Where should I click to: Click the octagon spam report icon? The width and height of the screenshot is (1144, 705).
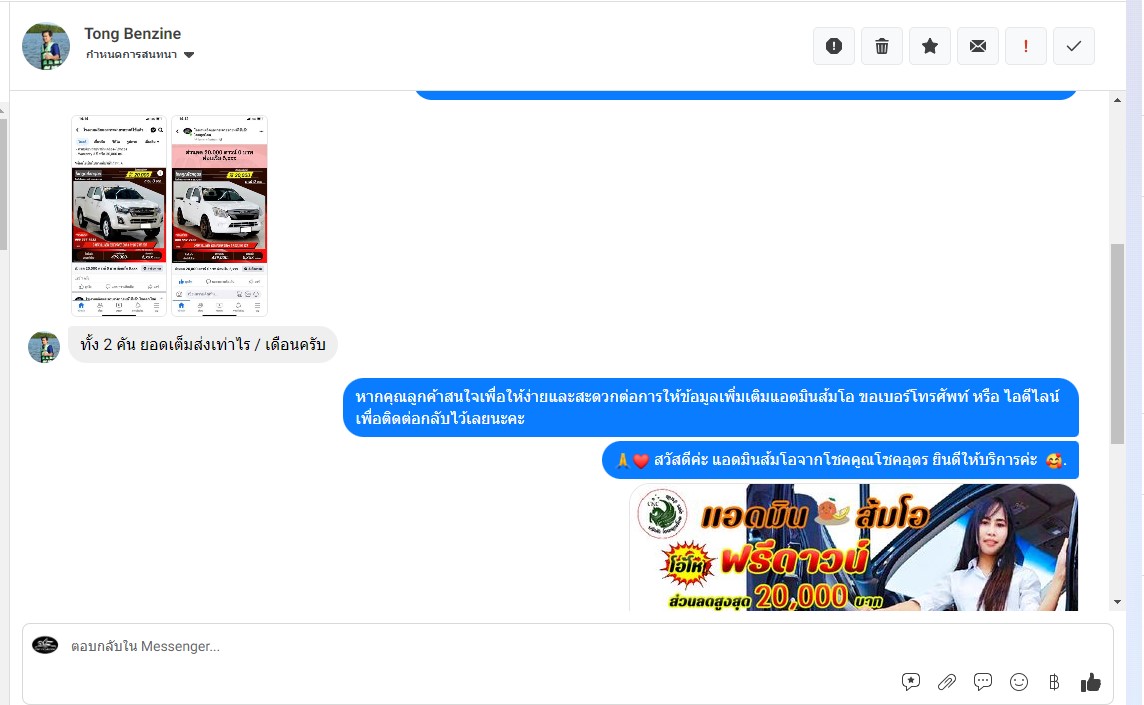[x=833, y=46]
